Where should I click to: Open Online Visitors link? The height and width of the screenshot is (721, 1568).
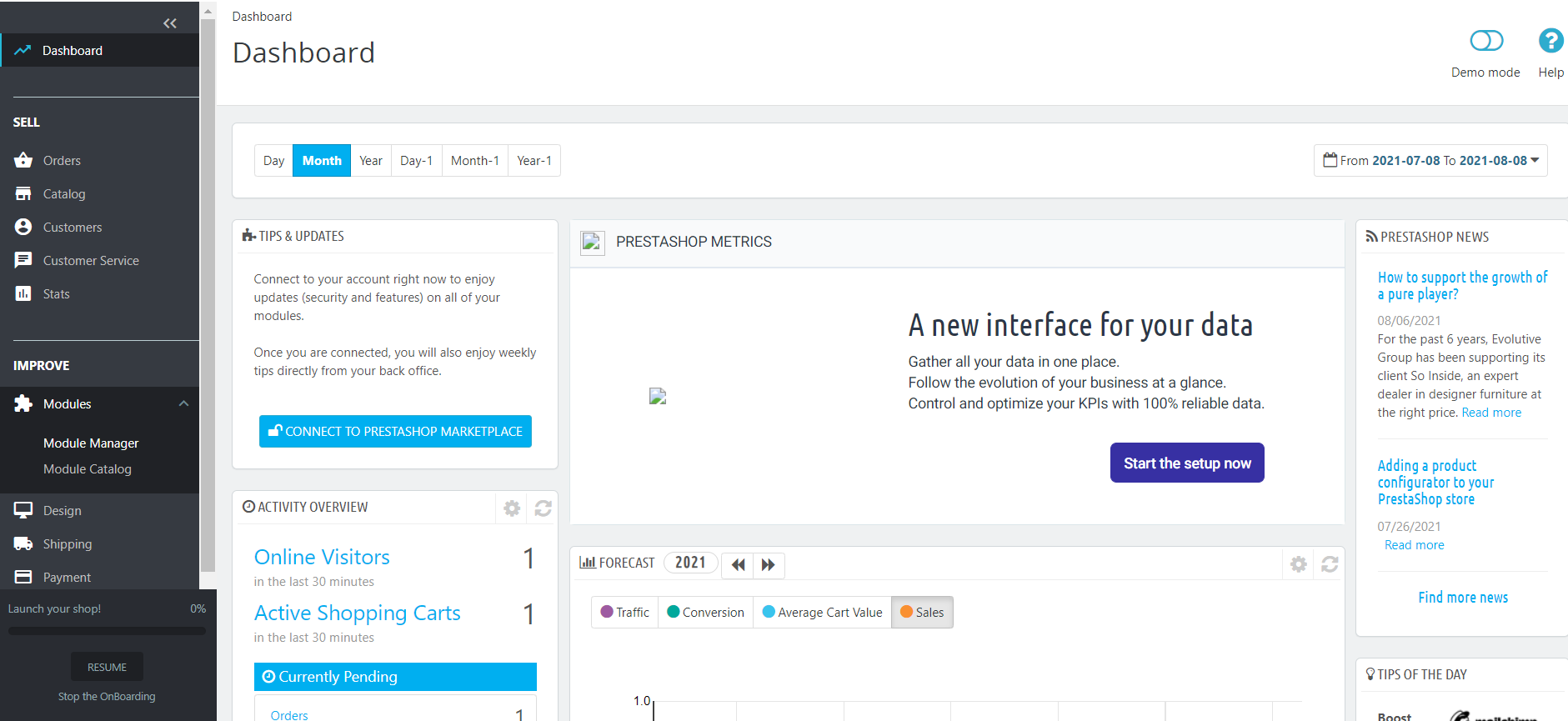[322, 557]
